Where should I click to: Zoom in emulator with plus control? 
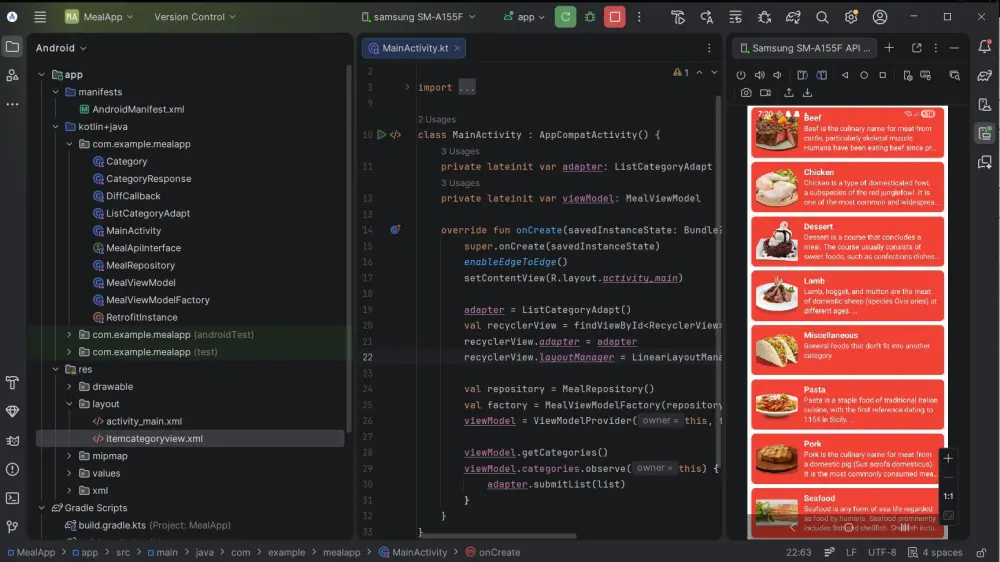tap(948, 459)
